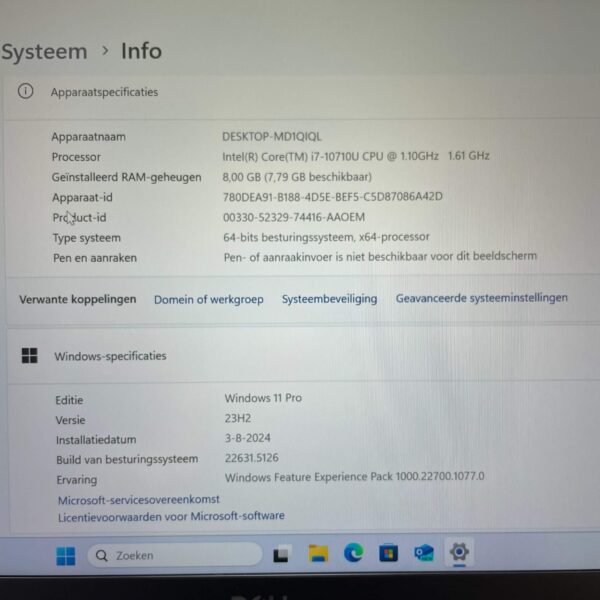
Task: Go back to Systeem in breadcrumb
Action: [44, 52]
